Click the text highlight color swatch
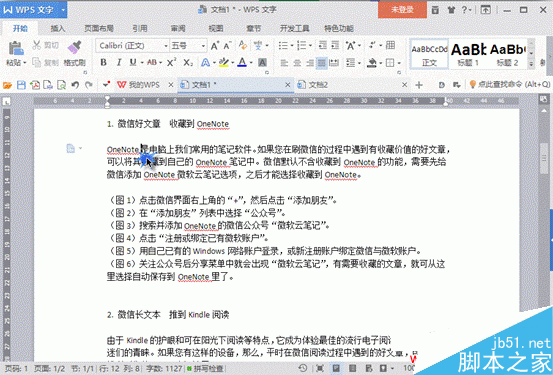Image resolution: width=553 pixels, height=375 pixels. (224, 62)
